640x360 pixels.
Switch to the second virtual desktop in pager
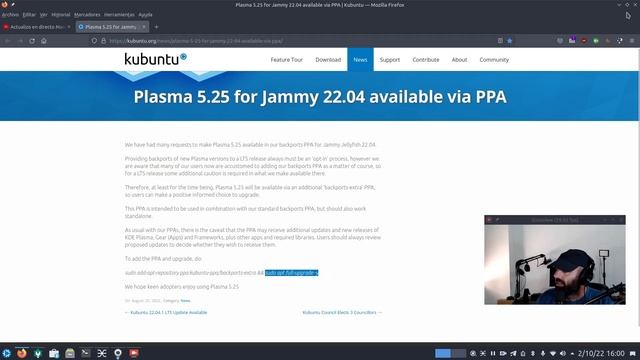[458, 353]
